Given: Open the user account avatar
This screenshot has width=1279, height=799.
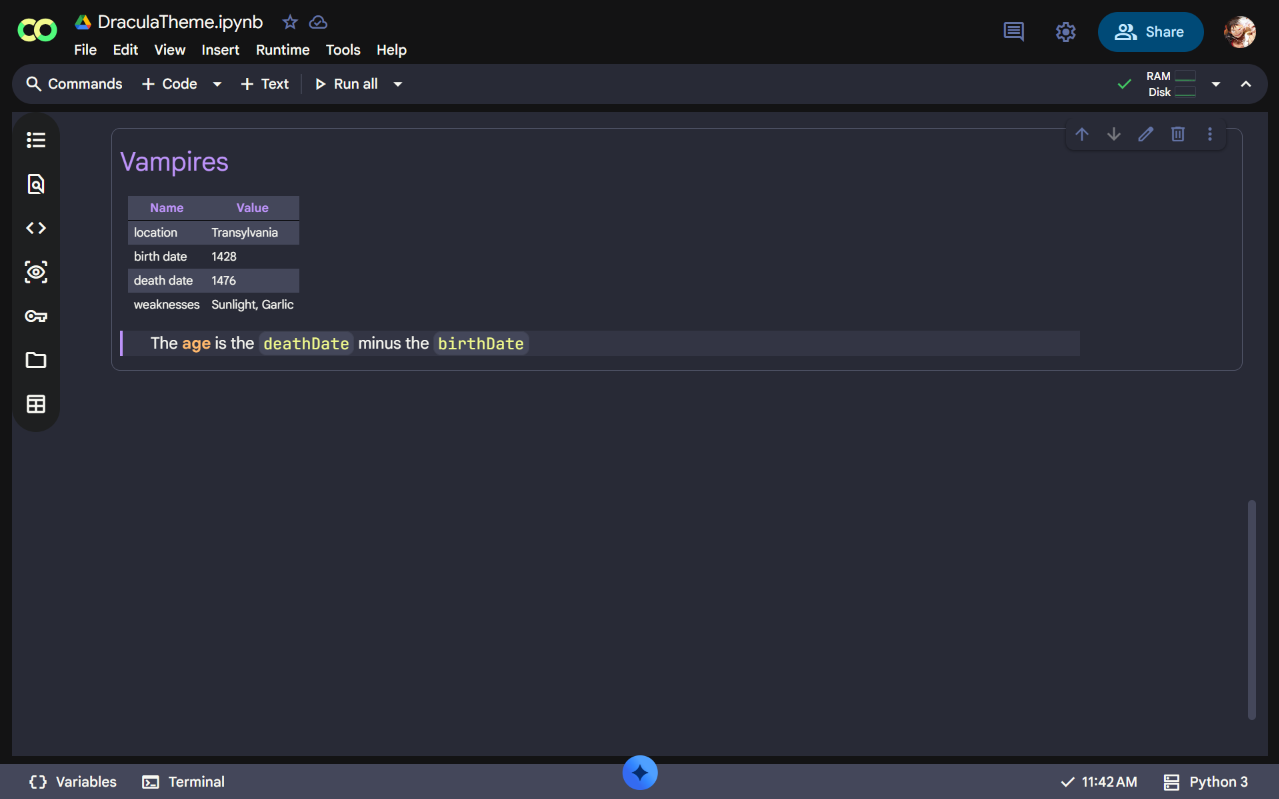Looking at the screenshot, I should [x=1240, y=32].
